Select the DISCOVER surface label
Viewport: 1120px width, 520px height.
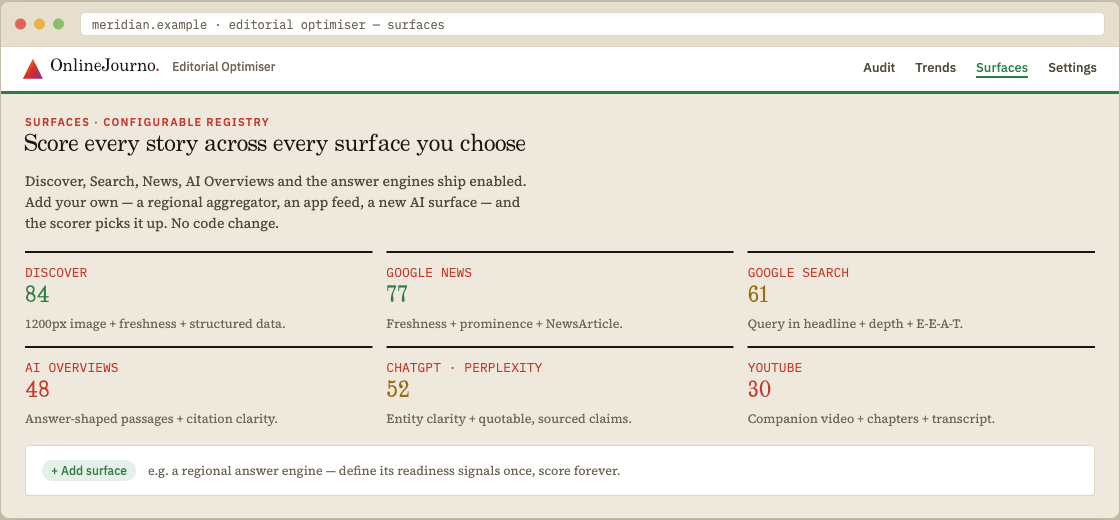pos(56,273)
